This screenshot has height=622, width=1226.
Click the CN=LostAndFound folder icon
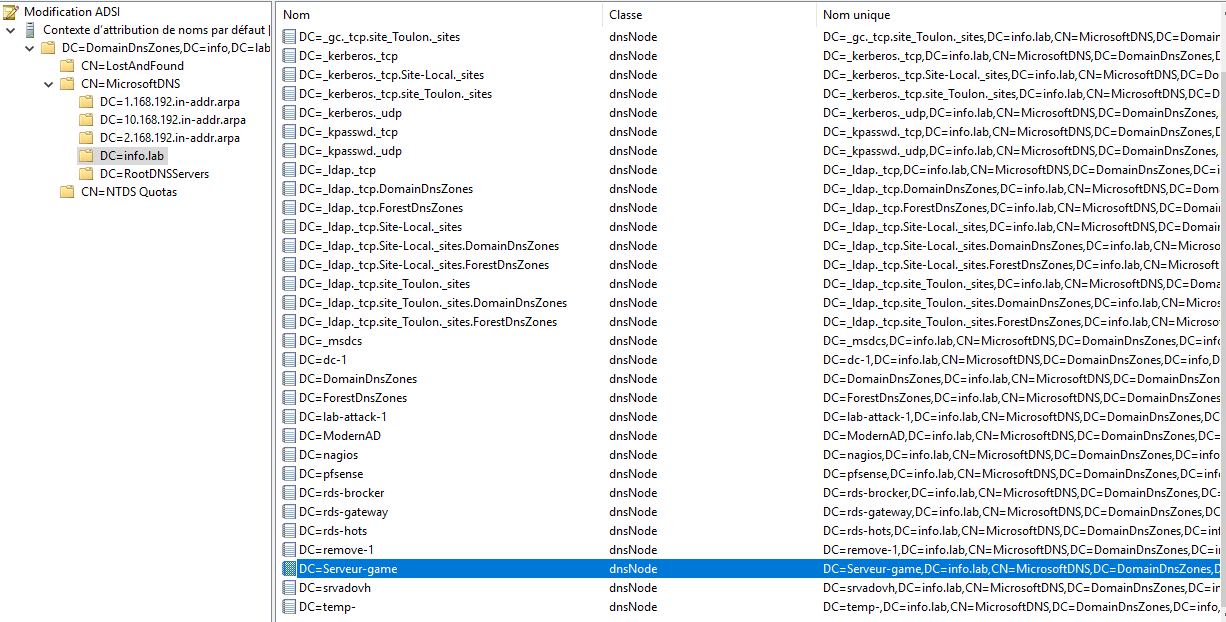point(67,66)
